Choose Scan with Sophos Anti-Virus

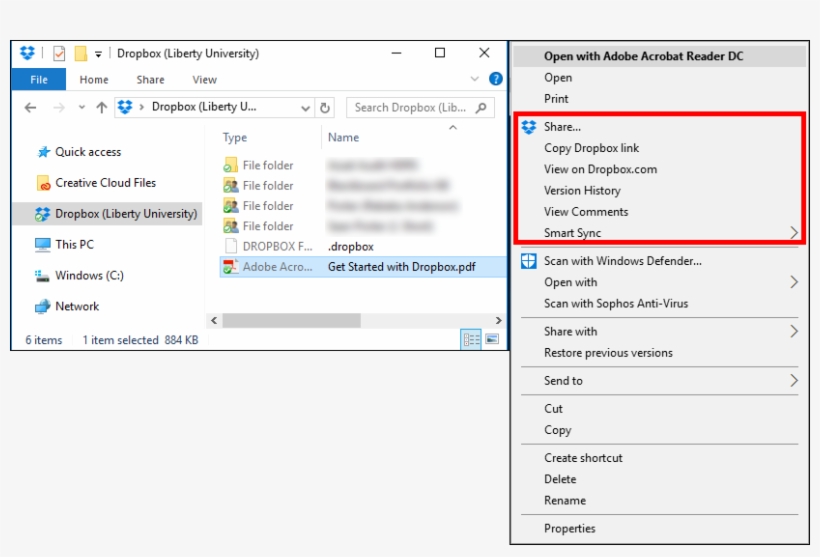coord(660,304)
